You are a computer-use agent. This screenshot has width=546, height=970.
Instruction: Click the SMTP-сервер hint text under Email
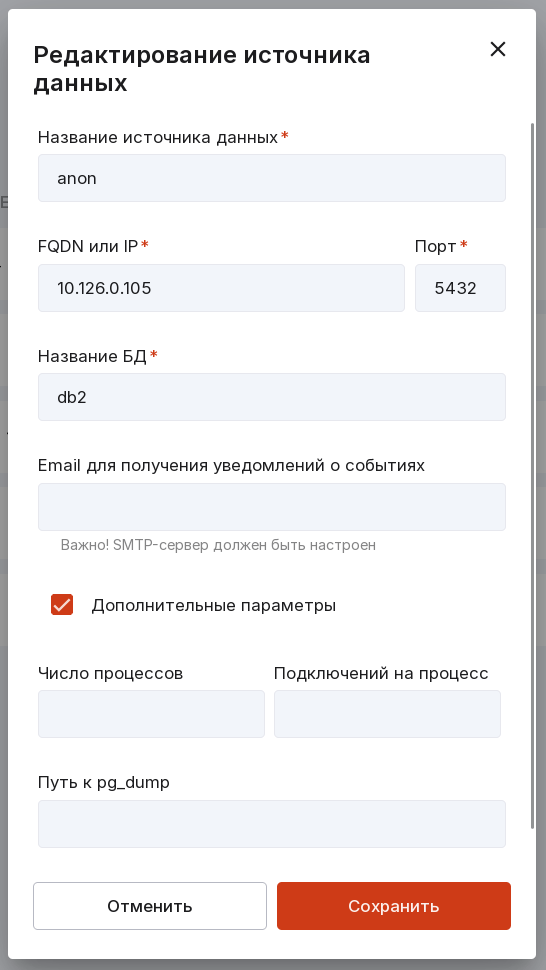(x=218, y=545)
